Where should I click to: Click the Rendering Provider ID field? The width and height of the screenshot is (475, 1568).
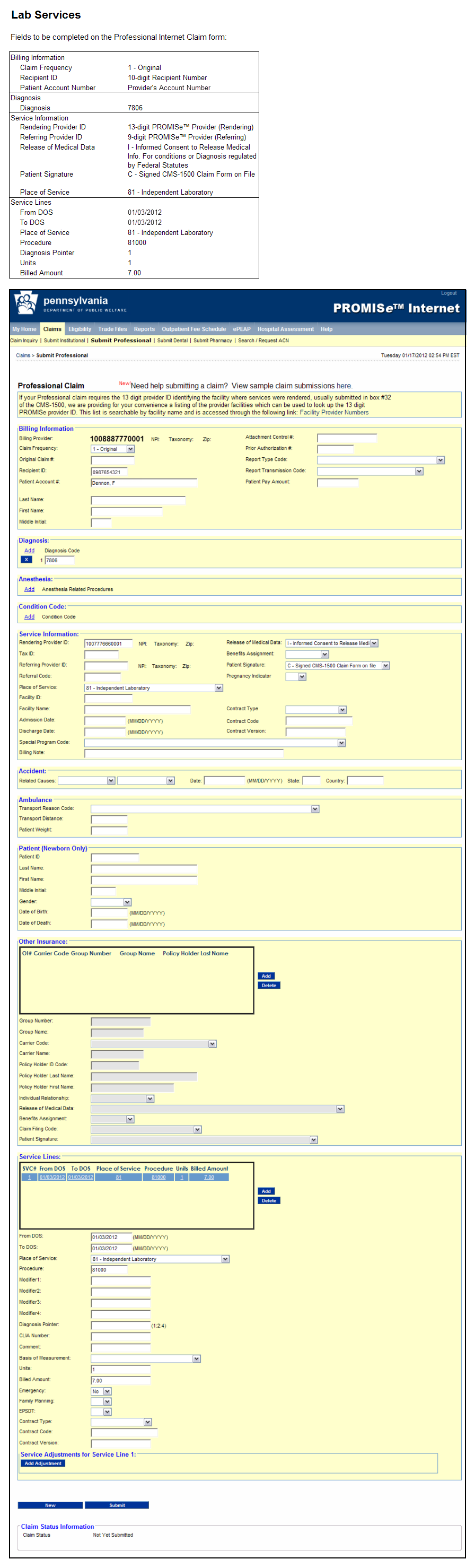(x=108, y=643)
